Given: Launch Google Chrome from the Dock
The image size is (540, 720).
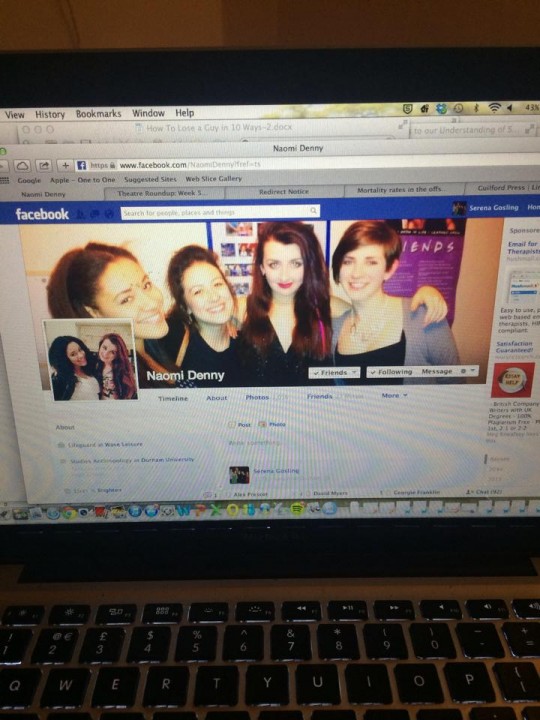Looking at the screenshot, I should (69, 513).
